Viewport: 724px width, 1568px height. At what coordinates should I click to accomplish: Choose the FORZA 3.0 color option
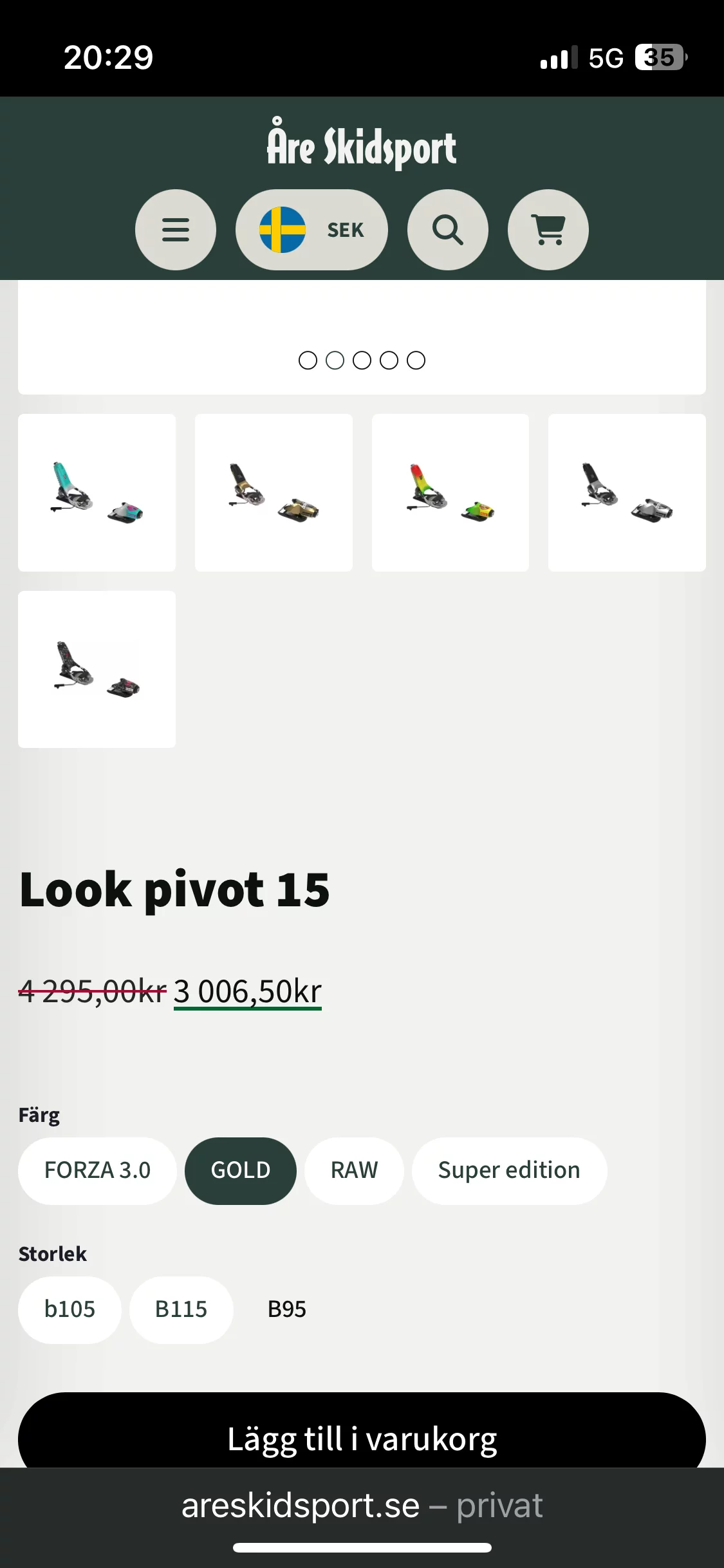click(x=97, y=1170)
